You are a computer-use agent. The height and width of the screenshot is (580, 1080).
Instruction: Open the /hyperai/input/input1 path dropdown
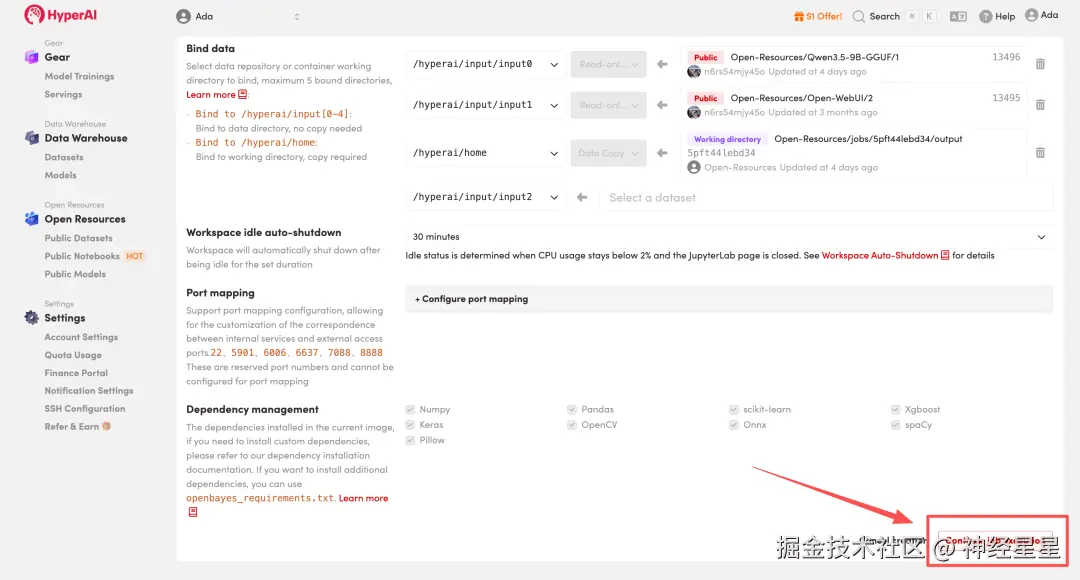485,105
